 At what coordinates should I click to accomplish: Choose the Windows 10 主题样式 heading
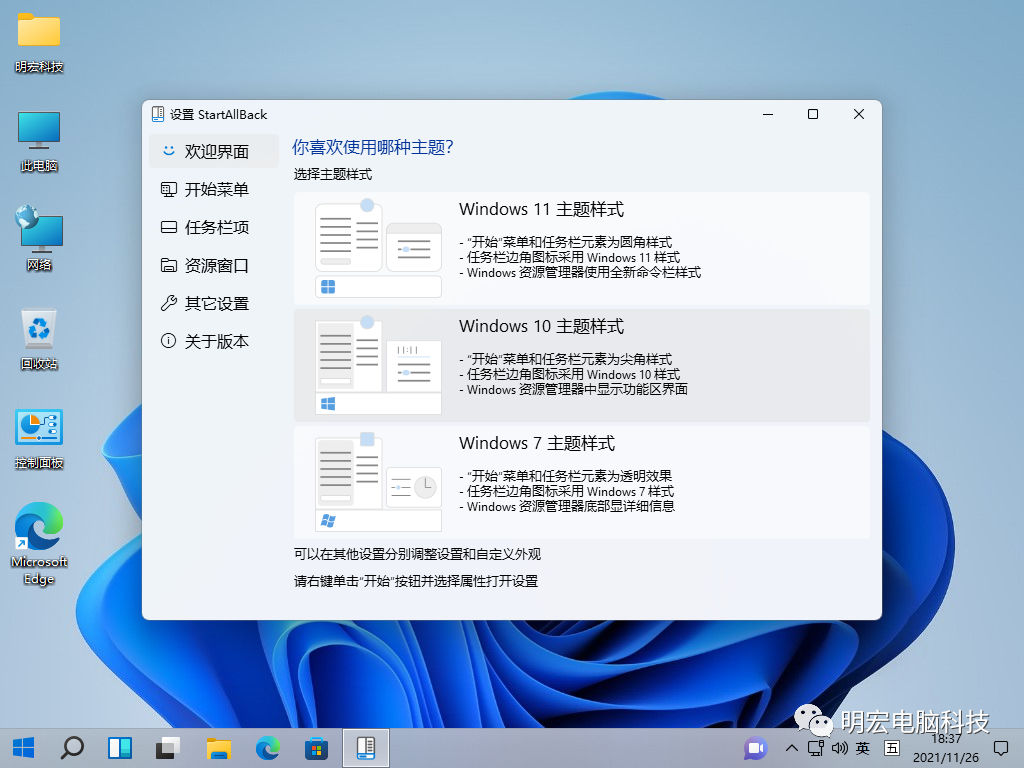tap(541, 327)
